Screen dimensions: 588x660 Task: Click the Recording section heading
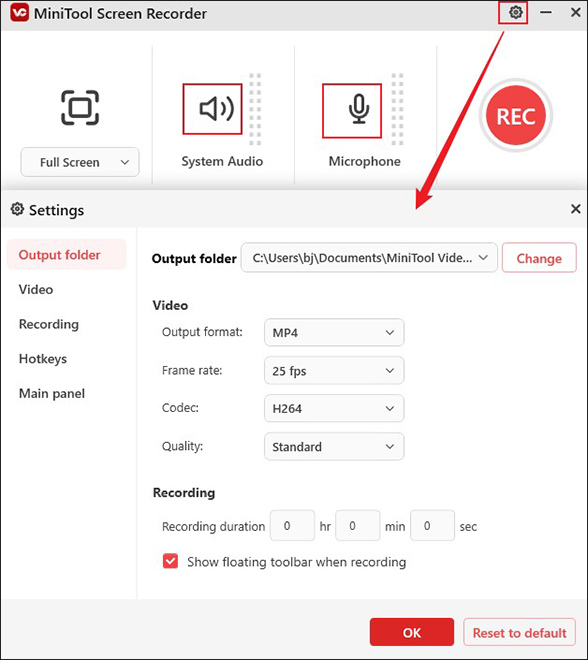tap(184, 492)
